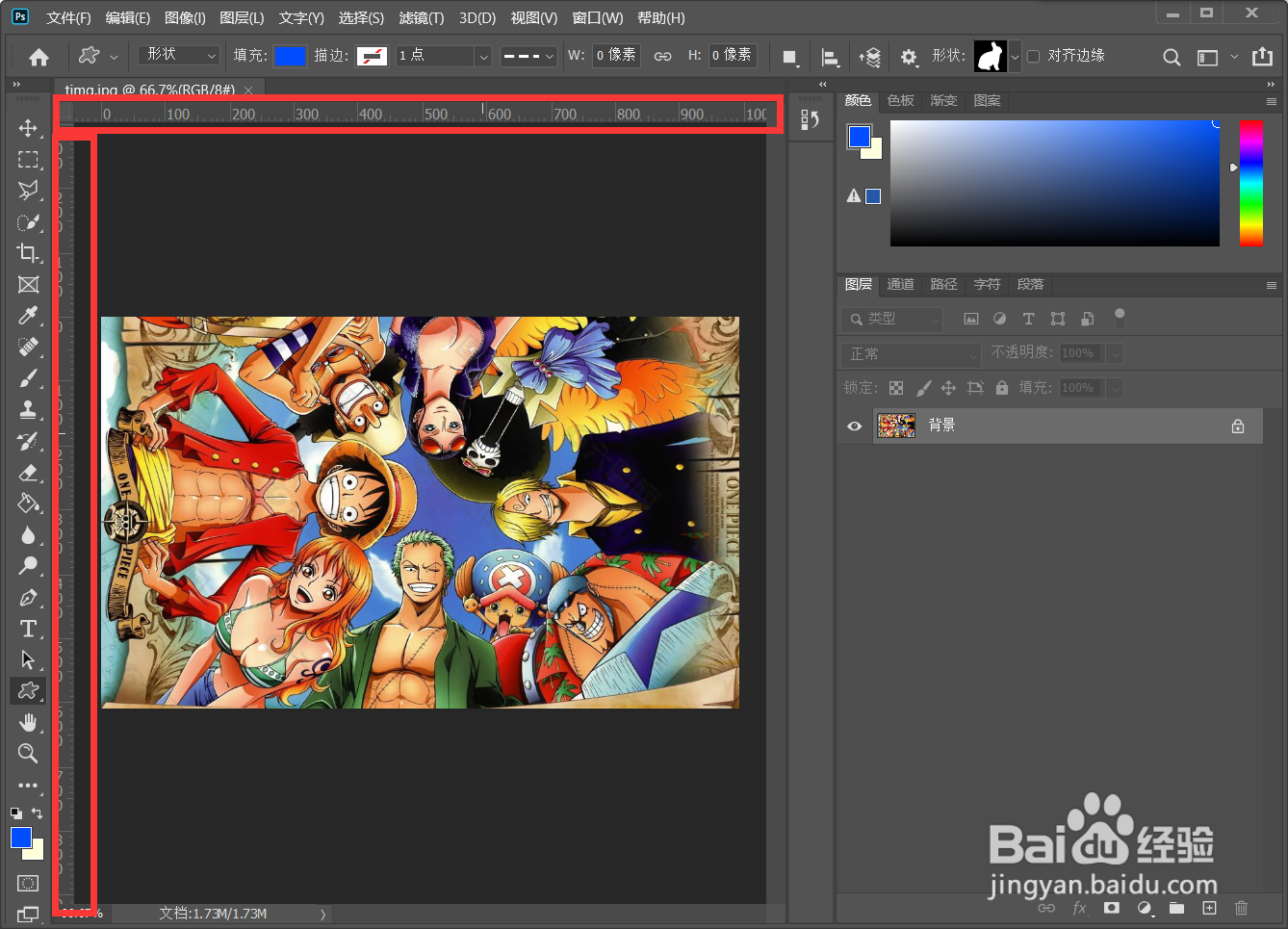1288x929 pixels.
Task: Select the Brush tool
Action: point(28,378)
